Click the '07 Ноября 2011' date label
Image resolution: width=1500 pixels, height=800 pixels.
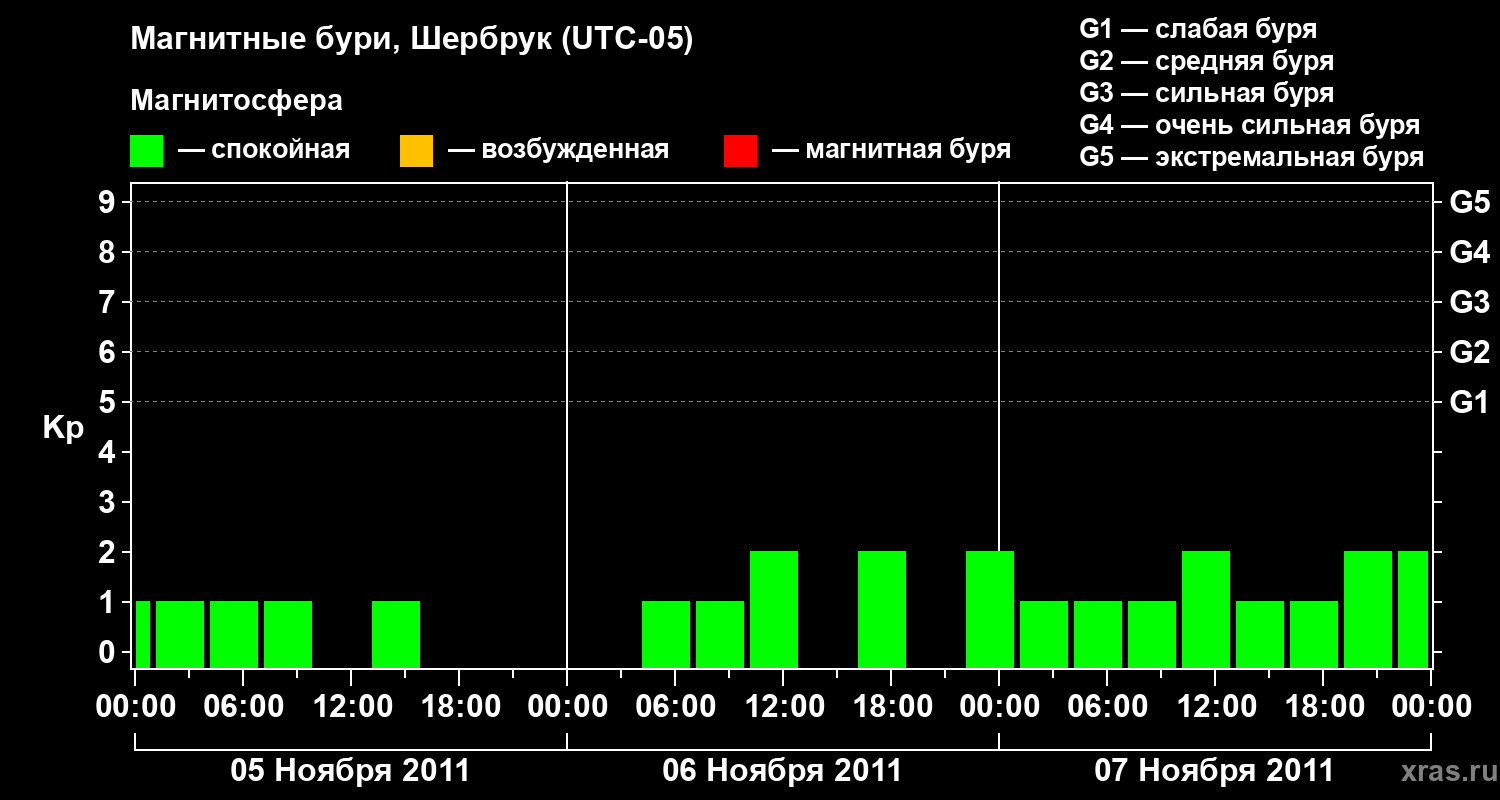(1214, 771)
